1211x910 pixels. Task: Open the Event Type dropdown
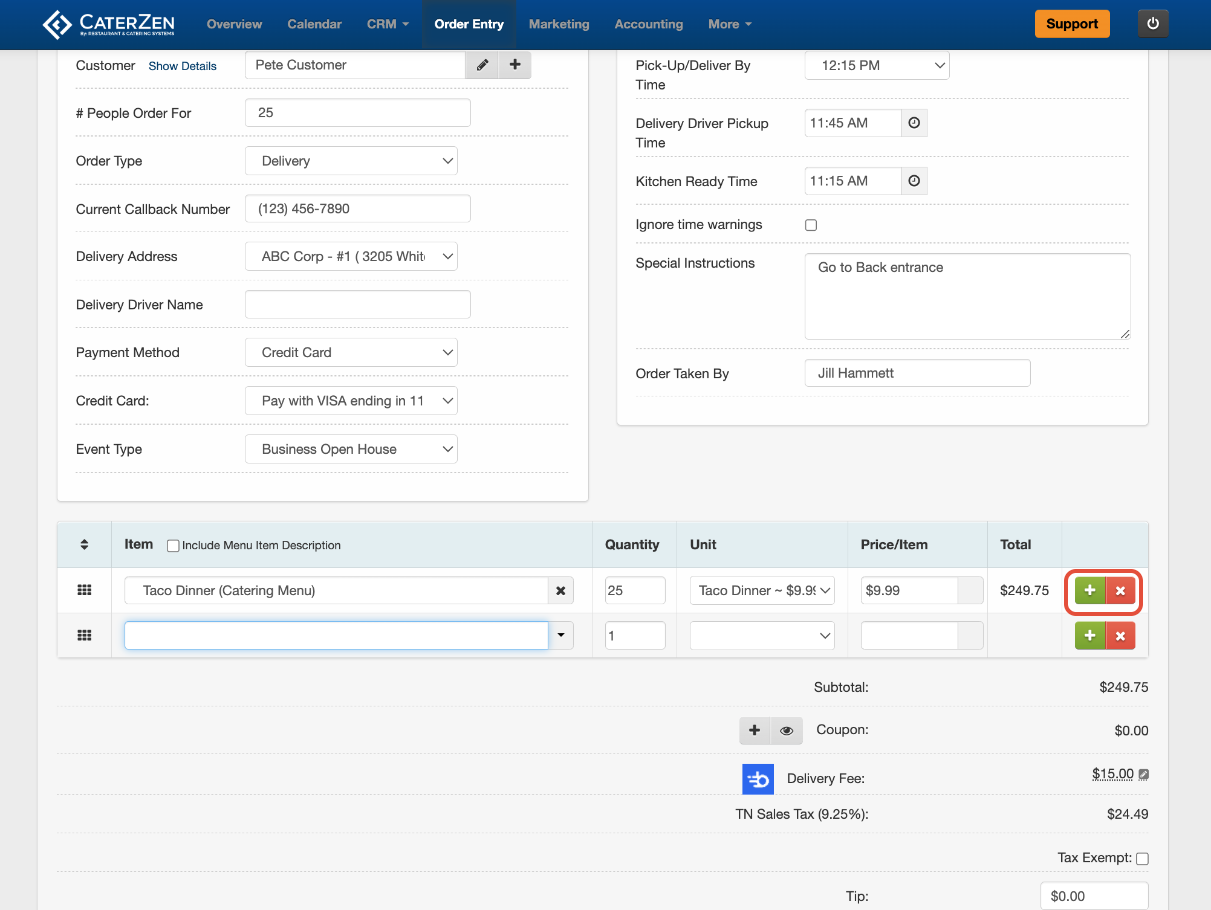pyautogui.click(x=351, y=449)
